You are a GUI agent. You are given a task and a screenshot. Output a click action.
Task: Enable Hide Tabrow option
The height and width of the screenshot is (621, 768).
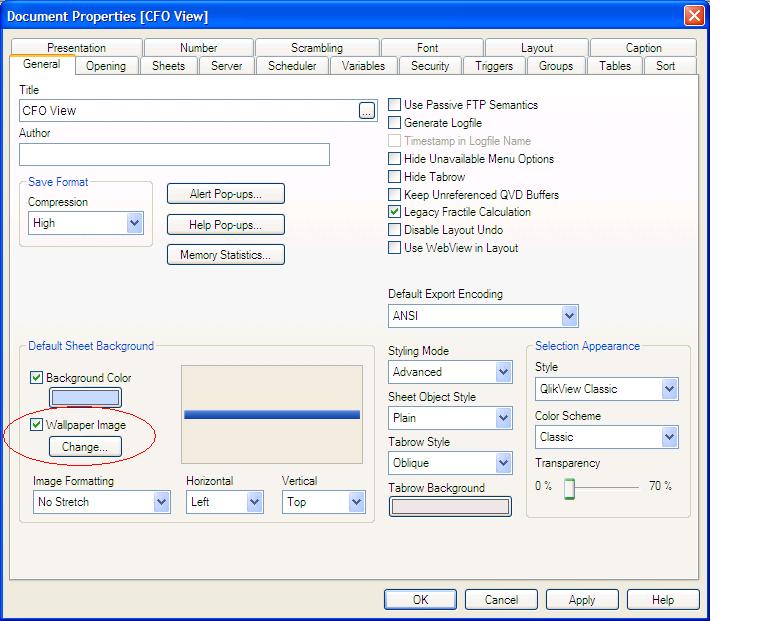[395, 177]
